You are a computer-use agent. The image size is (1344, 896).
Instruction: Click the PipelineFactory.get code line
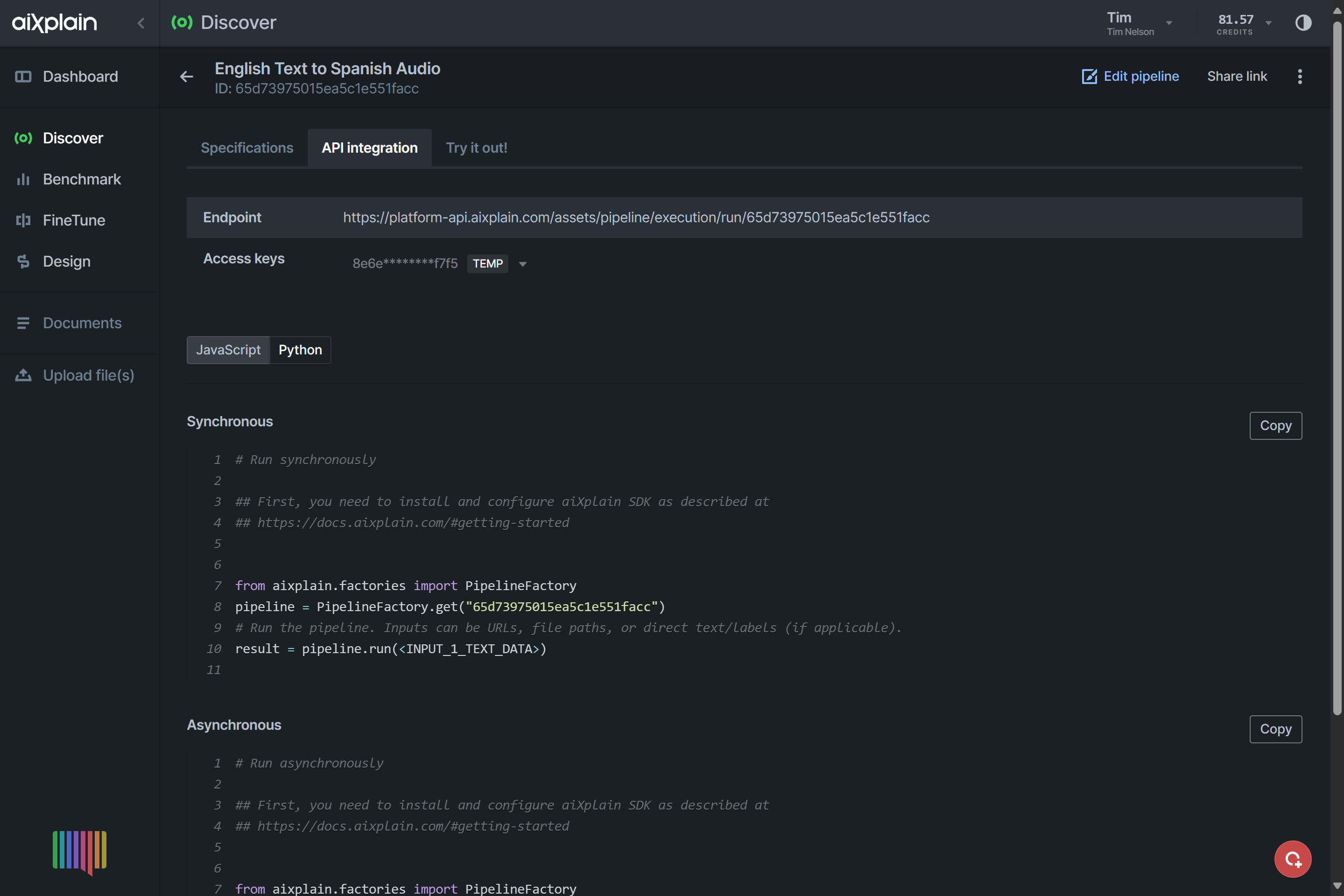tap(450, 607)
